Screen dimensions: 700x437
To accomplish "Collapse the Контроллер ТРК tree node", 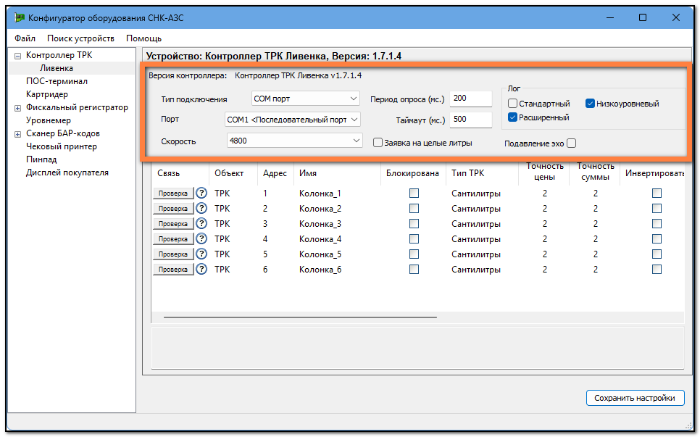I will tap(17, 56).
